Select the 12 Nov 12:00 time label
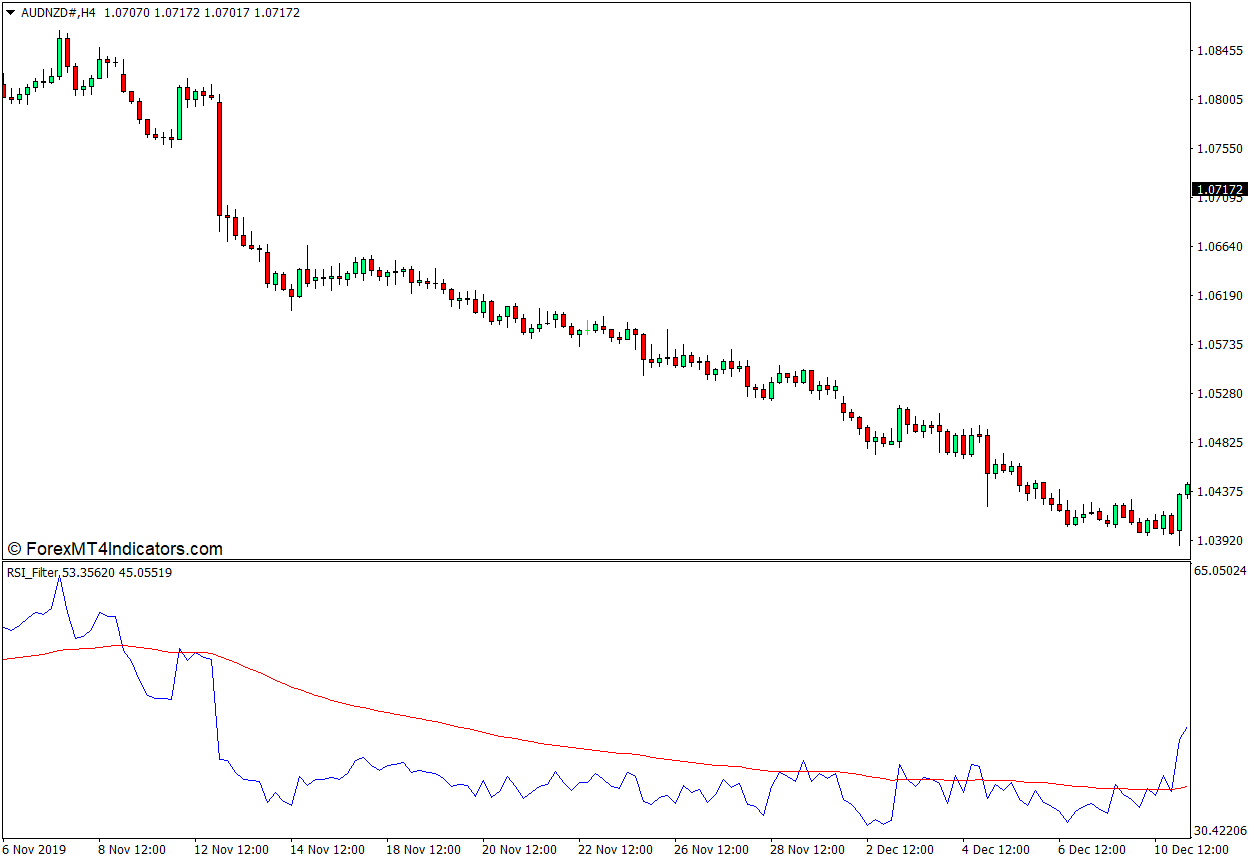 (x=231, y=849)
